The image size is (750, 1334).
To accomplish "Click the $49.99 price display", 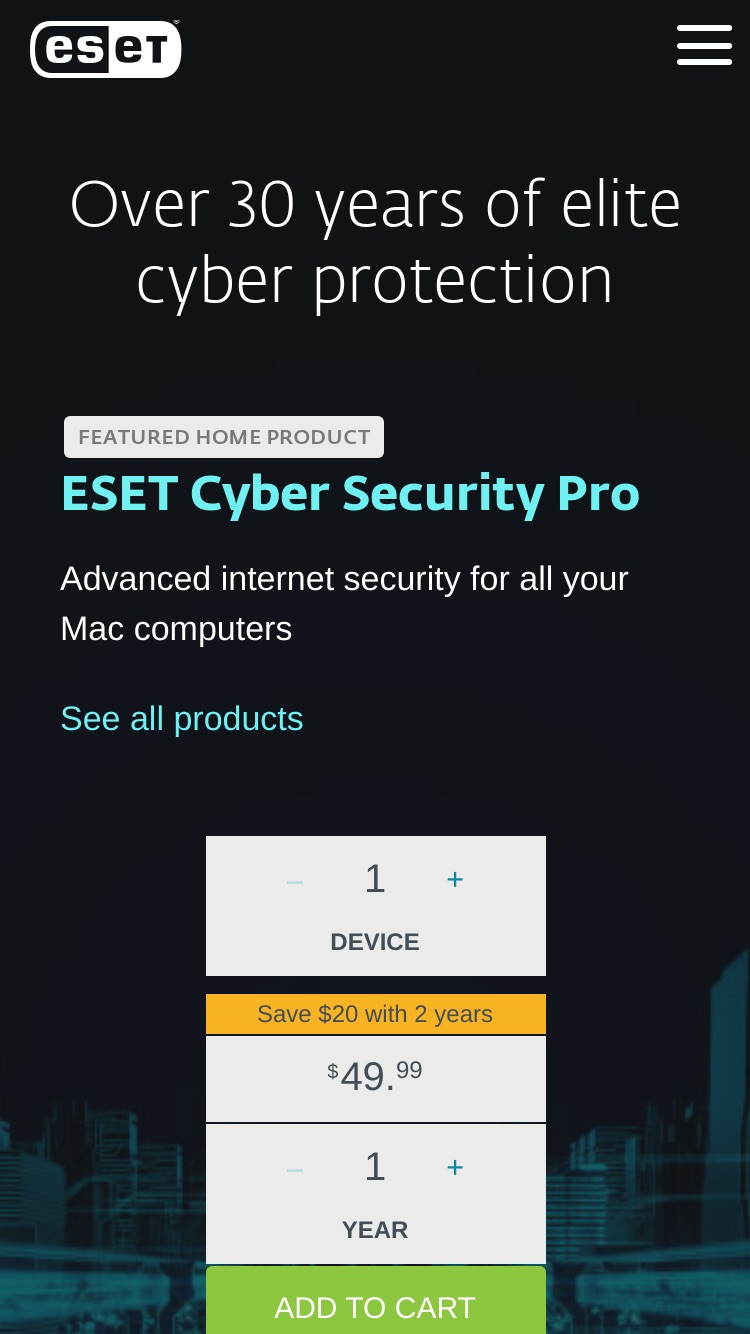I will pos(376,1078).
